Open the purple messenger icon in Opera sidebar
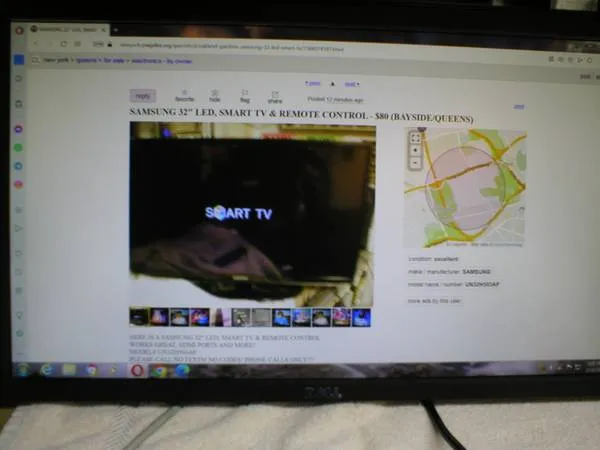The height and width of the screenshot is (450, 600). pos(18,129)
